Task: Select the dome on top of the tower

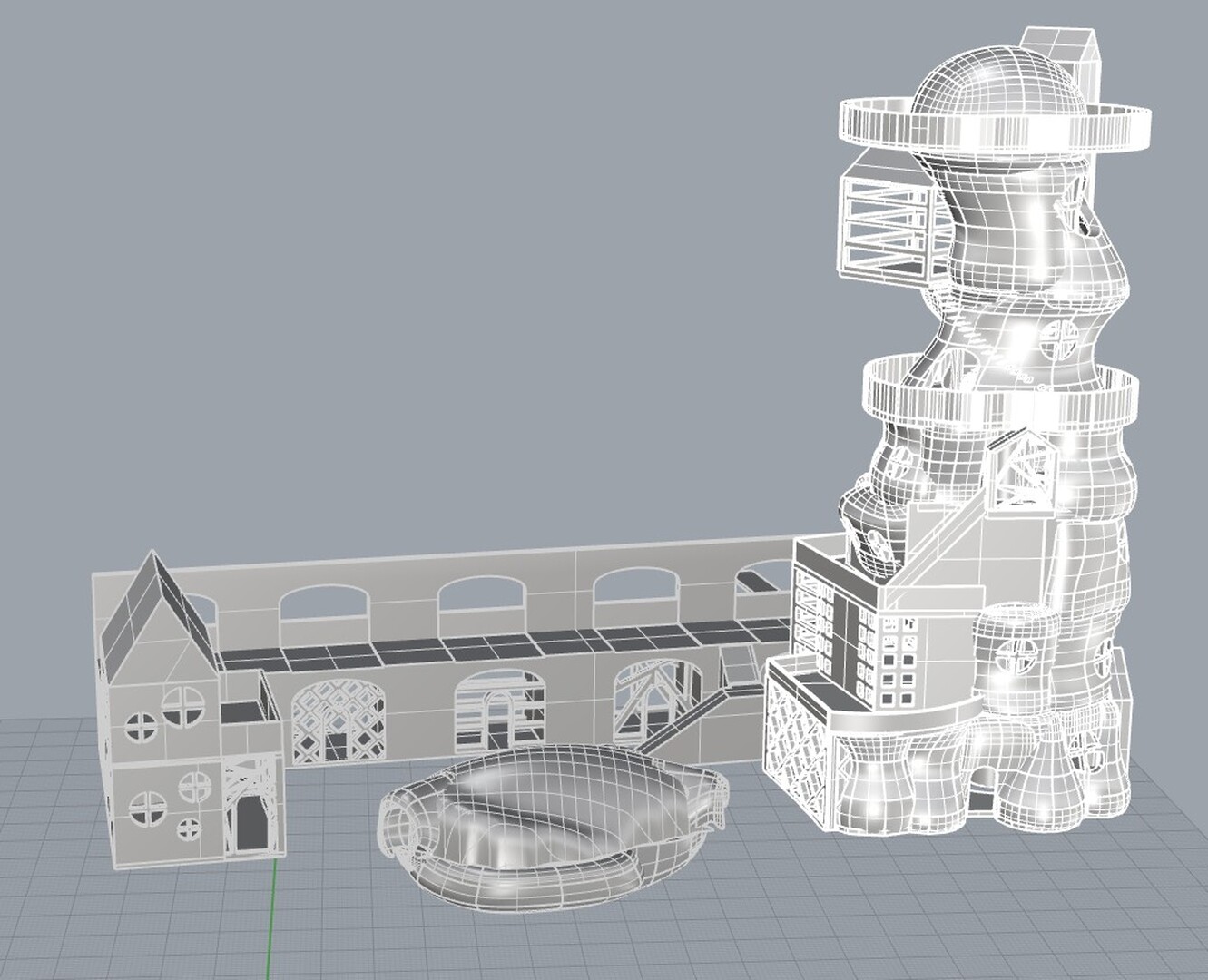Action: click(x=997, y=80)
